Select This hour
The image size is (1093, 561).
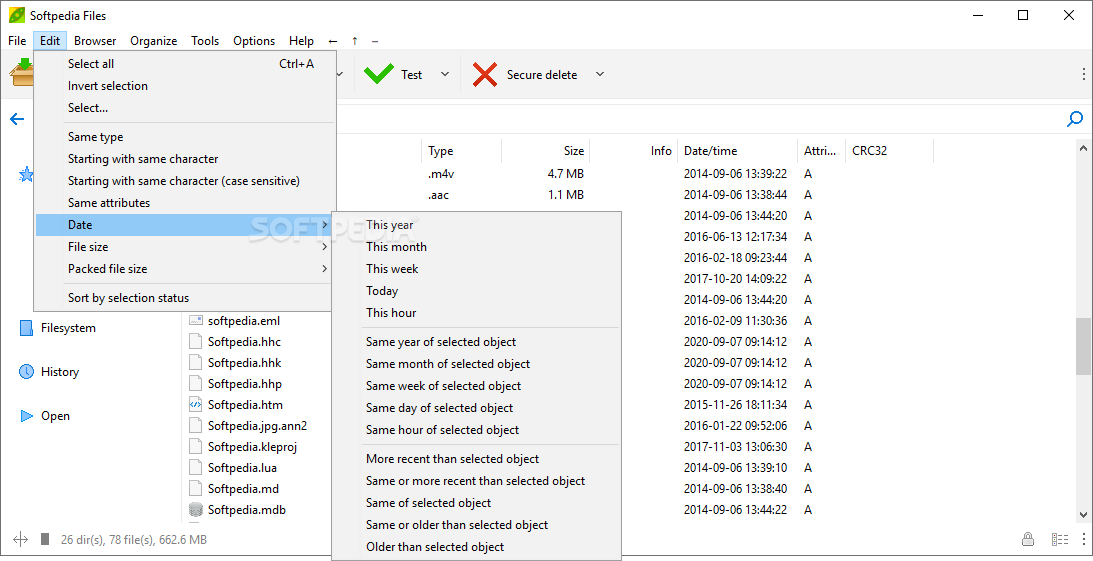pyautogui.click(x=476, y=312)
